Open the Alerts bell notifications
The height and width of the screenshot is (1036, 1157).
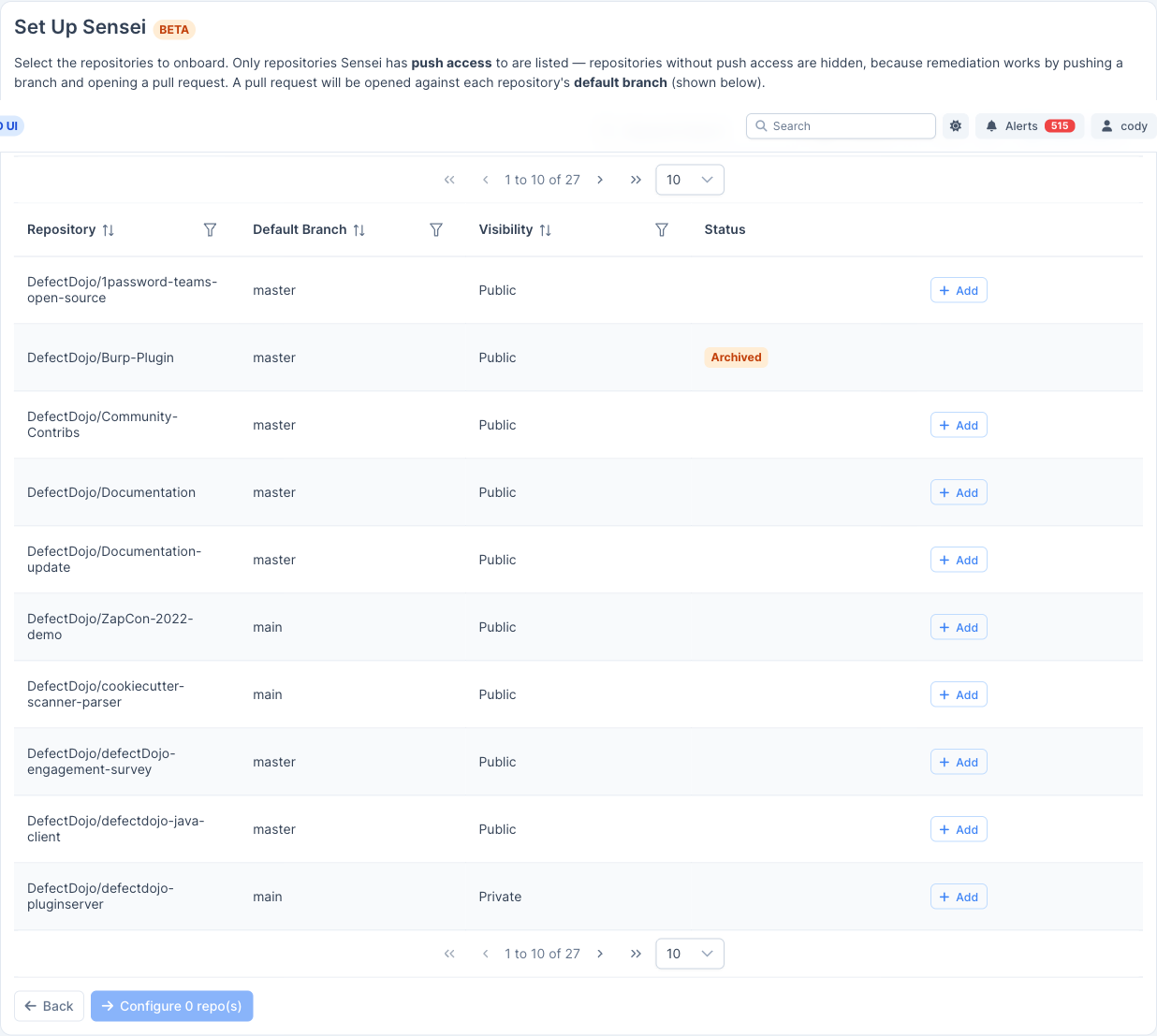(x=1030, y=126)
